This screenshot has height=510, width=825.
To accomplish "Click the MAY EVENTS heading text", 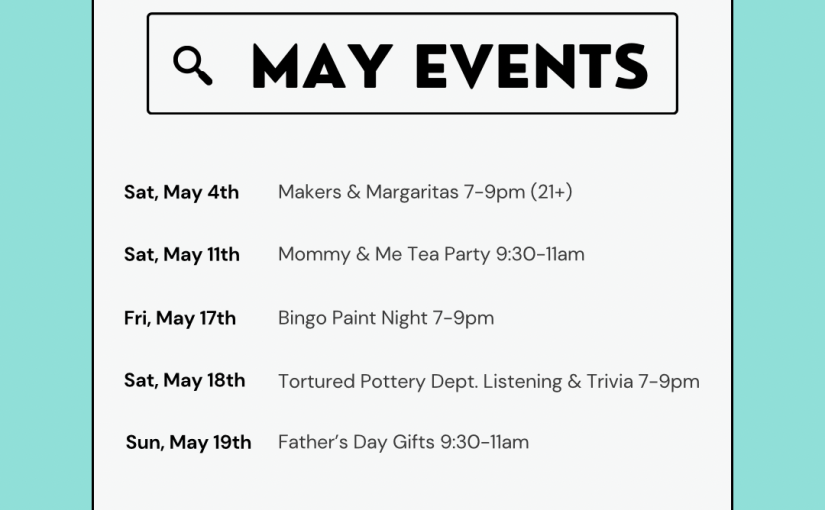I will pyautogui.click(x=450, y=66).
